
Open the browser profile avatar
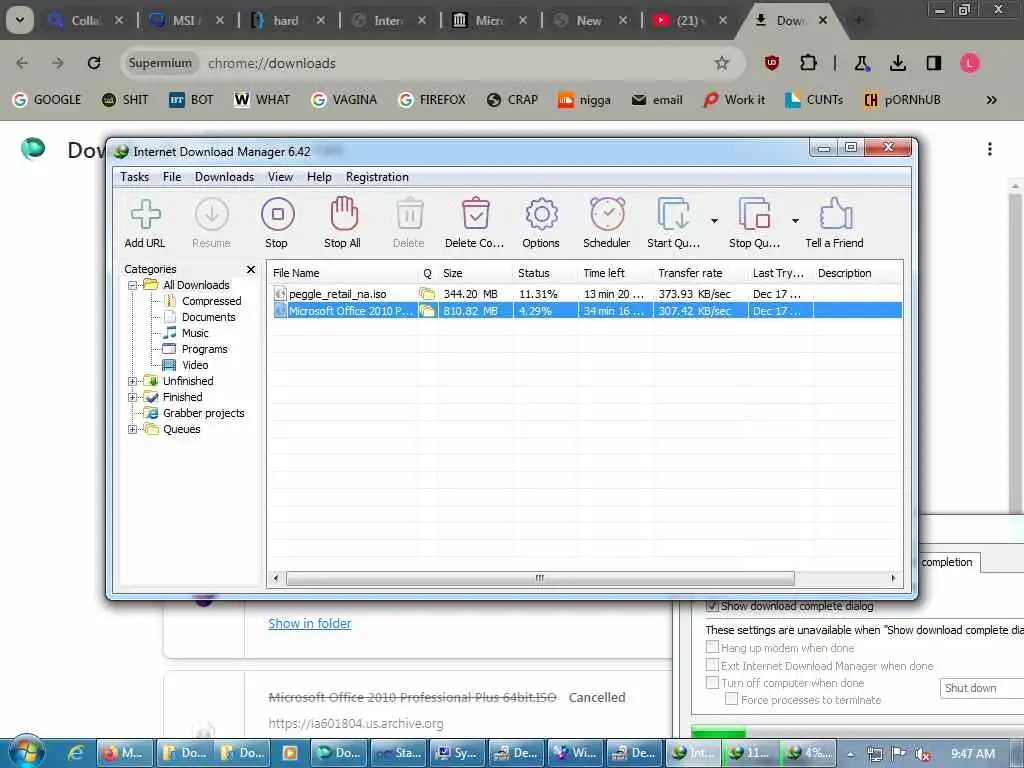(x=970, y=63)
